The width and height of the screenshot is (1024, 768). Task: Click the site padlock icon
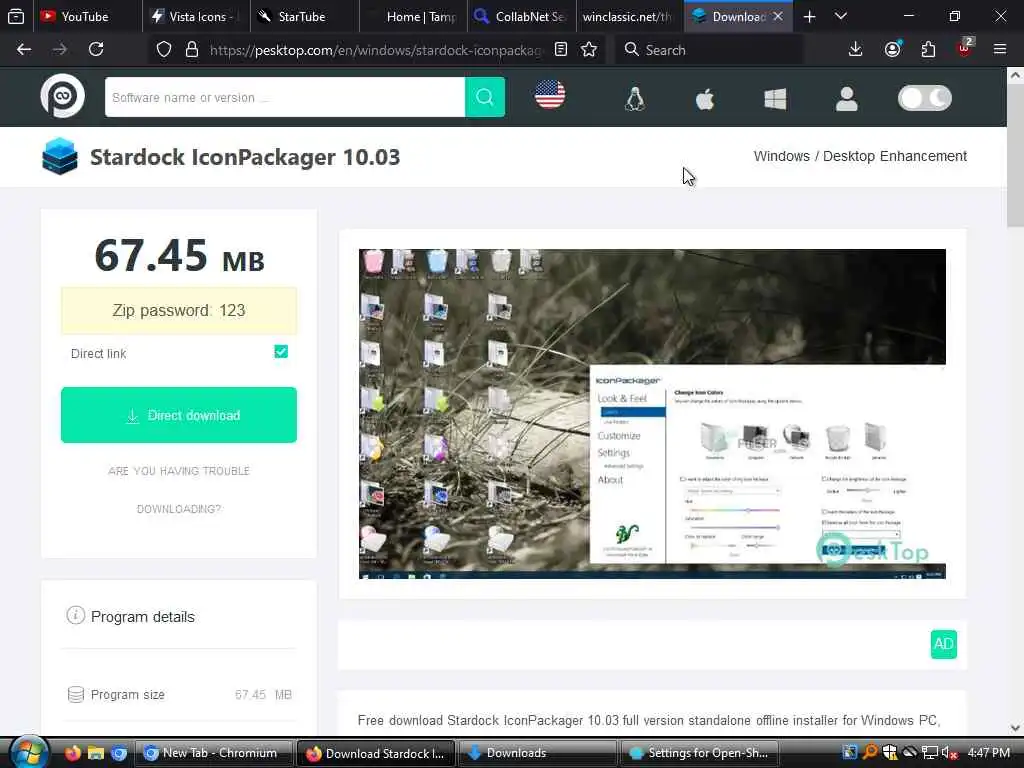(191, 50)
